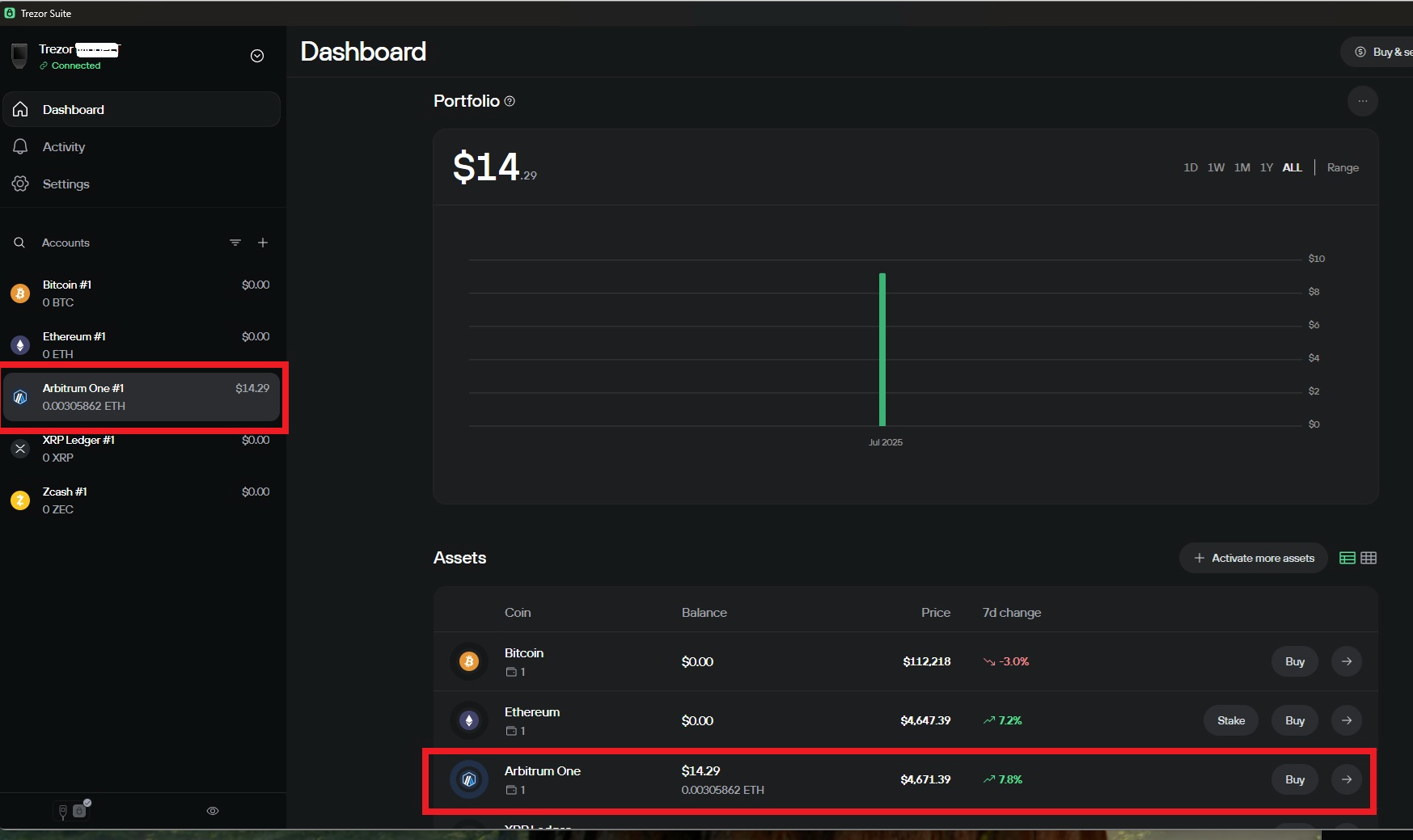Select the 1M graph range

pos(1242,167)
